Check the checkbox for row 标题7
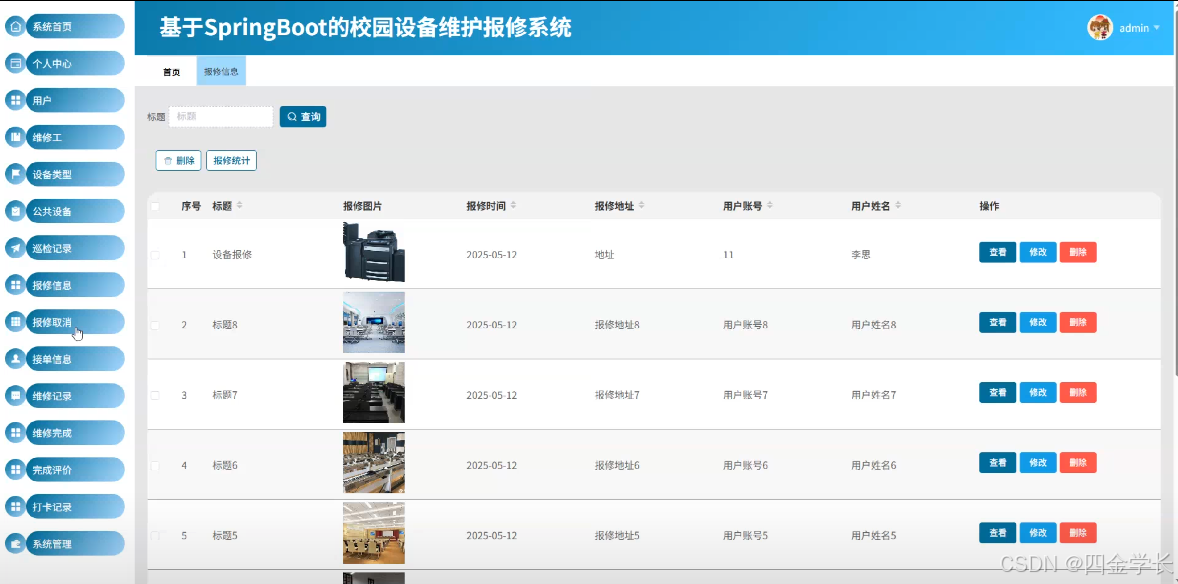The width and height of the screenshot is (1178, 584). coord(155,395)
